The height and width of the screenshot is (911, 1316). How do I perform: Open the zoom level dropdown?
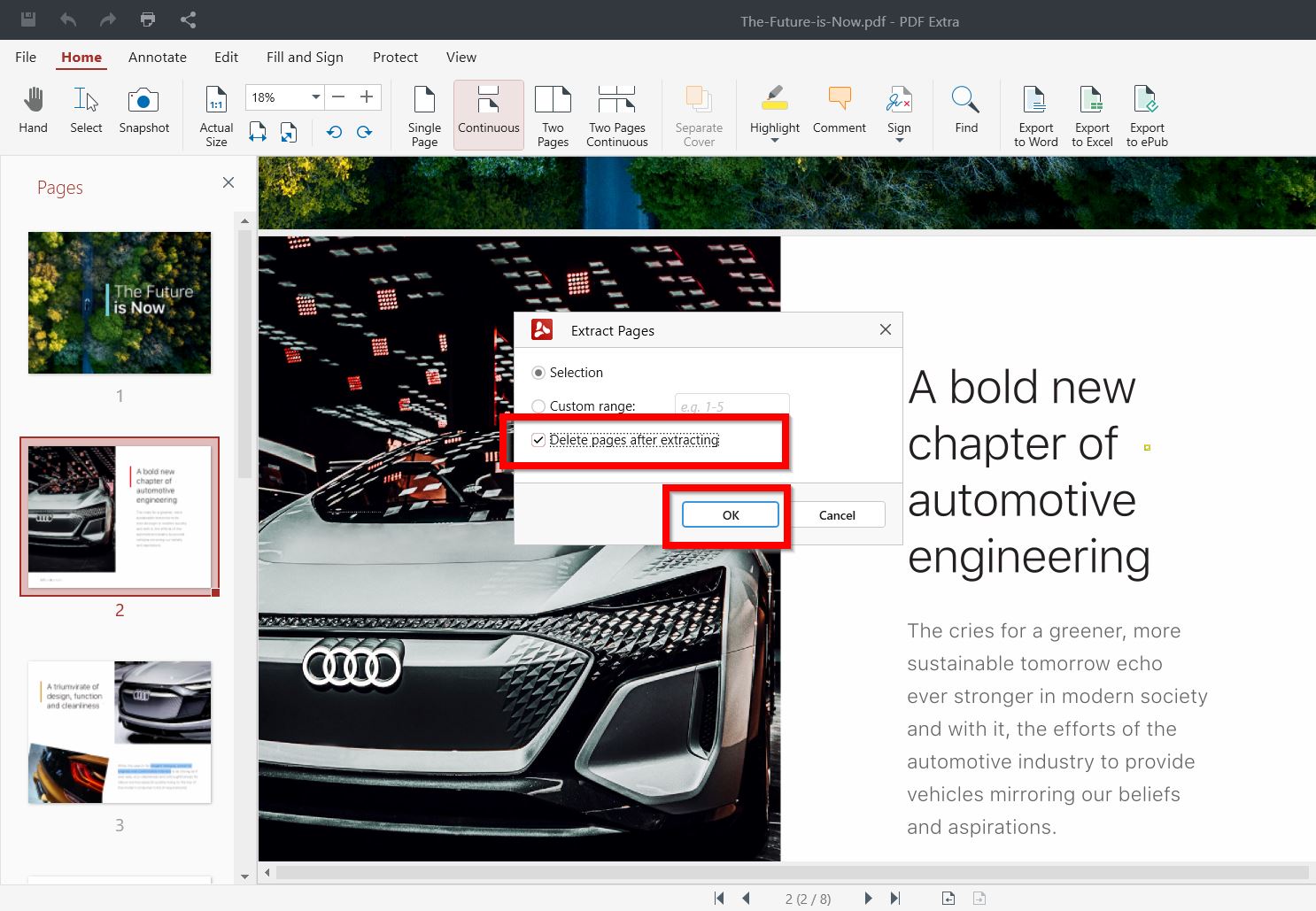coord(315,97)
